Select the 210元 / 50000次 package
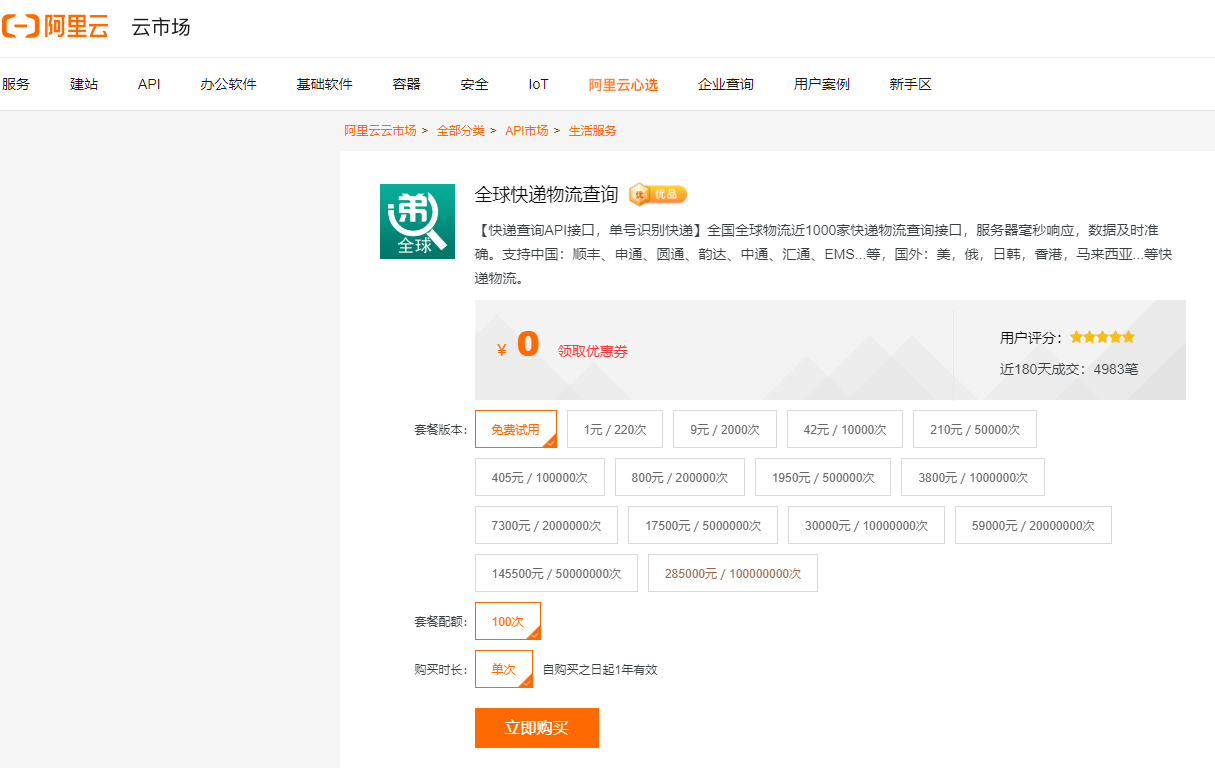 point(975,429)
